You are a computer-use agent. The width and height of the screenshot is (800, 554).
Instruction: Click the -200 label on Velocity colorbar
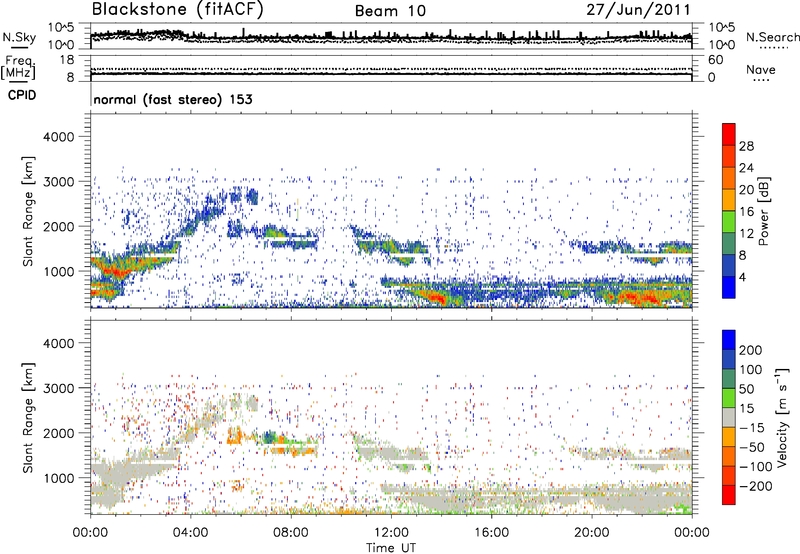tap(755, 486)
